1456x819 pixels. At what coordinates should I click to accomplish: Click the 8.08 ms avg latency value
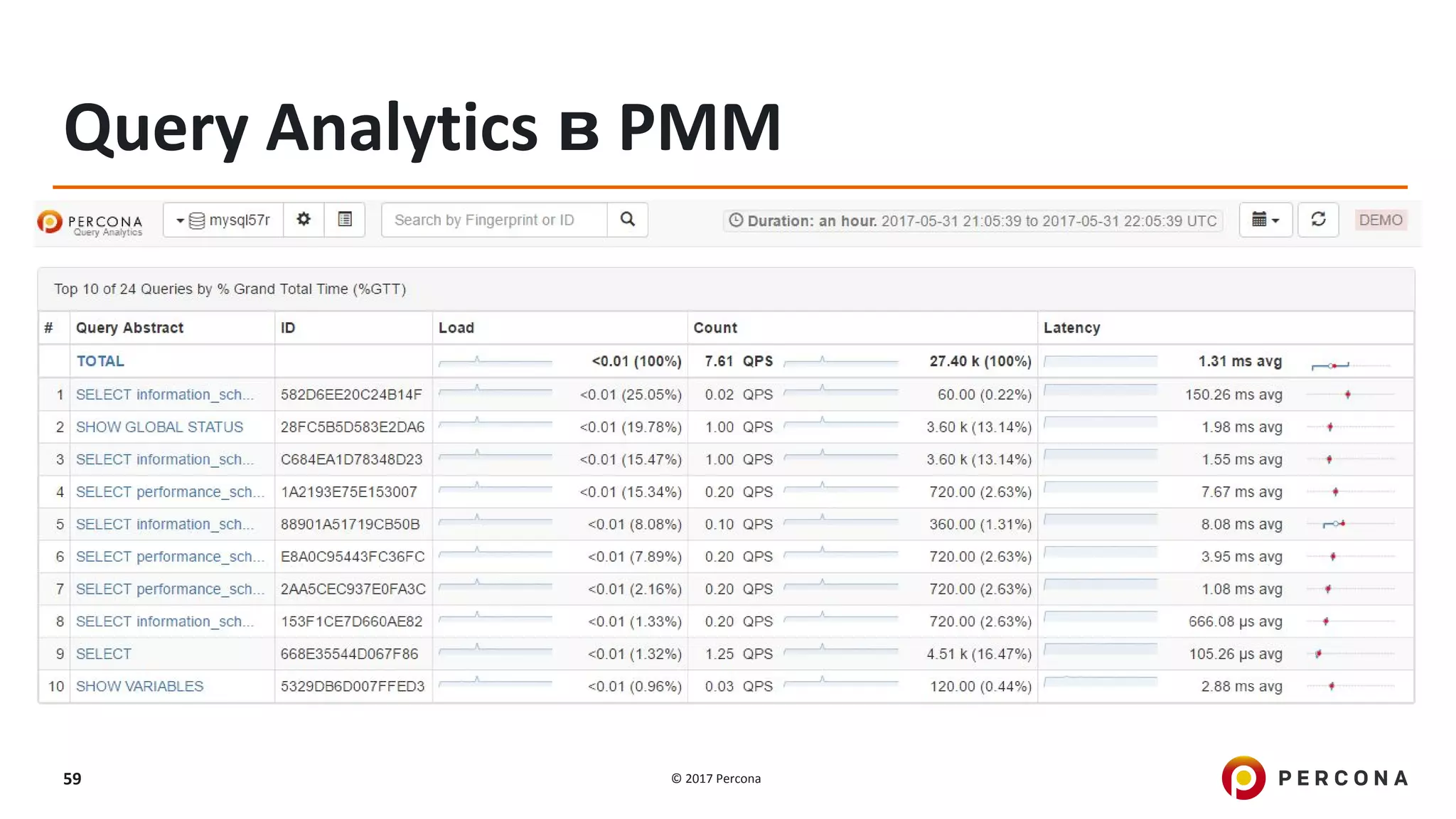point(1242,524)
